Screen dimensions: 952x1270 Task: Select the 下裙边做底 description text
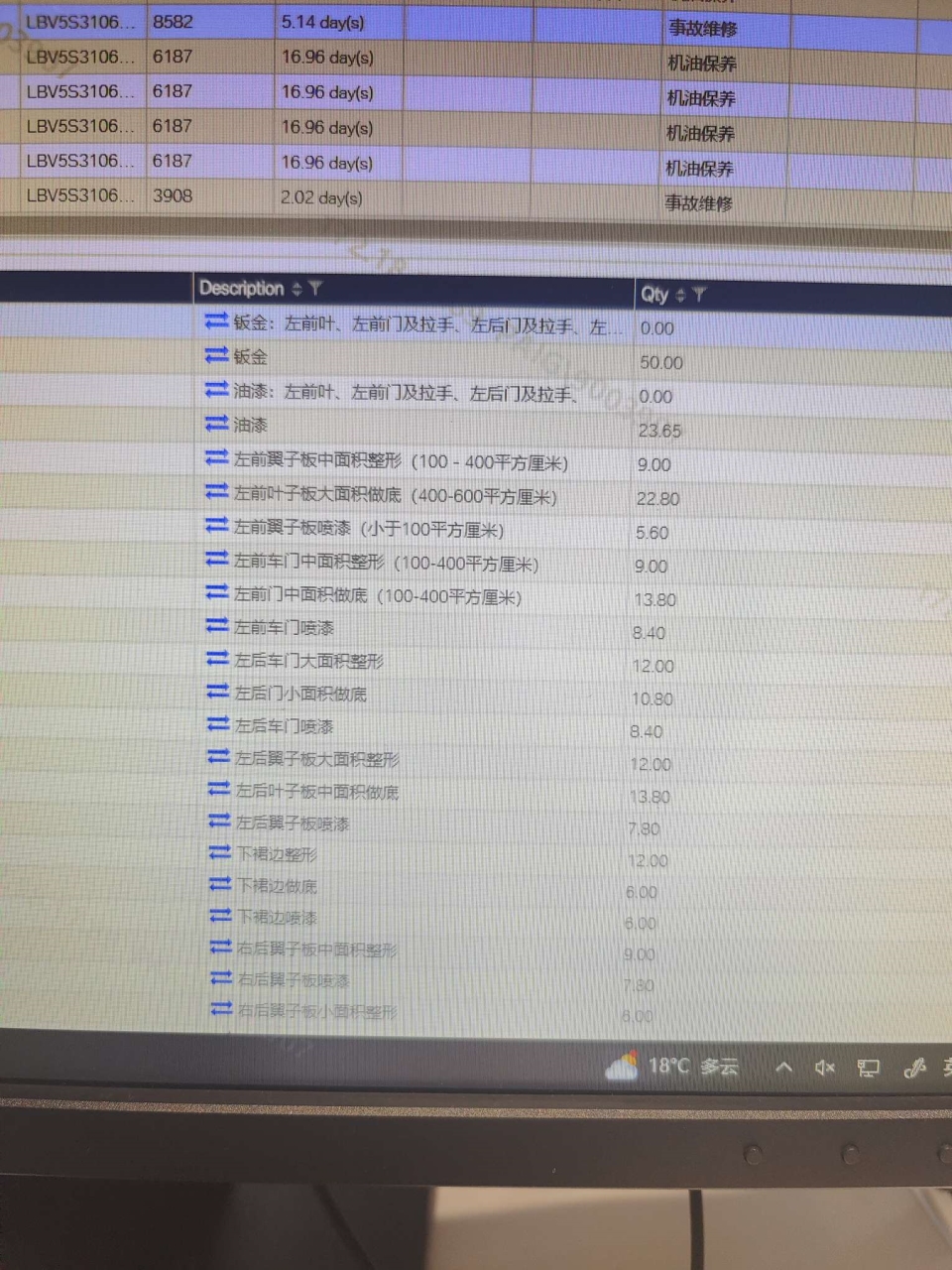(277, 886)
